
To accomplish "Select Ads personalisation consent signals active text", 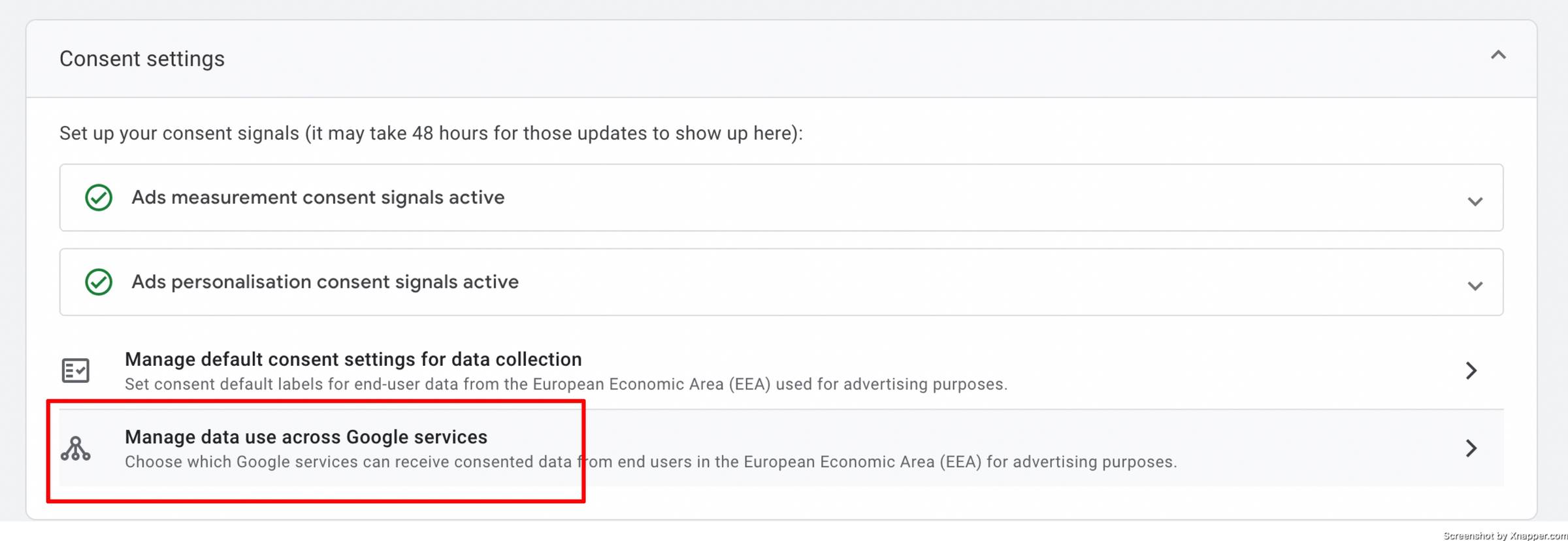I will (325, 282).
